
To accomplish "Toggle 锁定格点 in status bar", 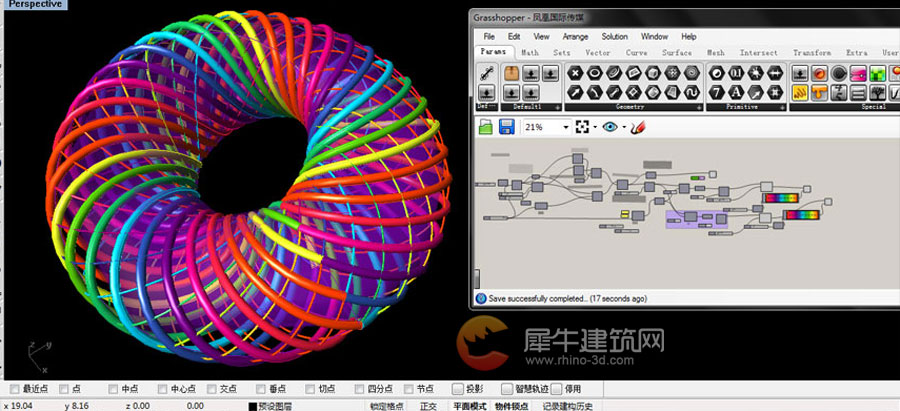I will click(x=386, y=406).
